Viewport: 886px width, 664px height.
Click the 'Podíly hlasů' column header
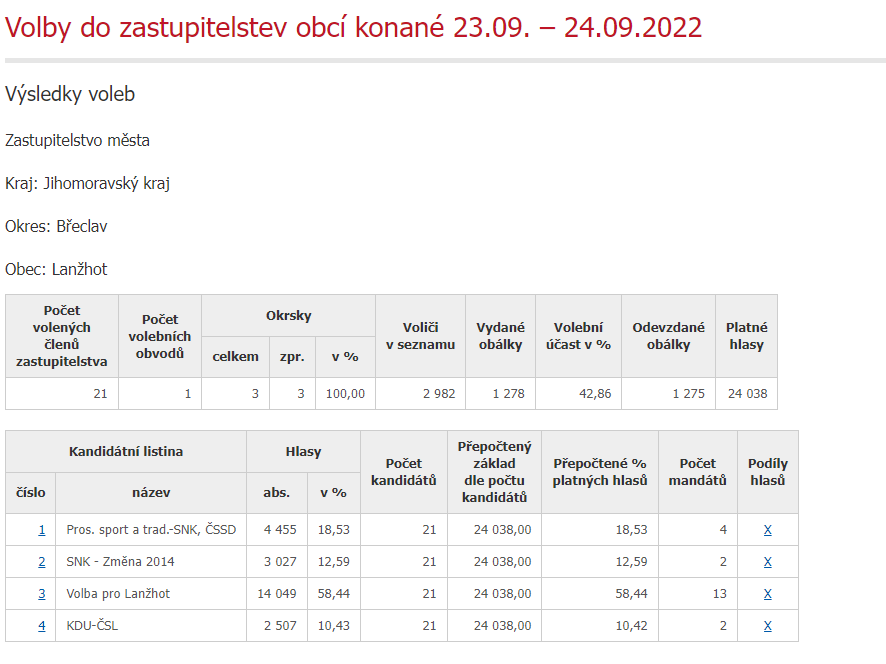click(x=767, y=472)
